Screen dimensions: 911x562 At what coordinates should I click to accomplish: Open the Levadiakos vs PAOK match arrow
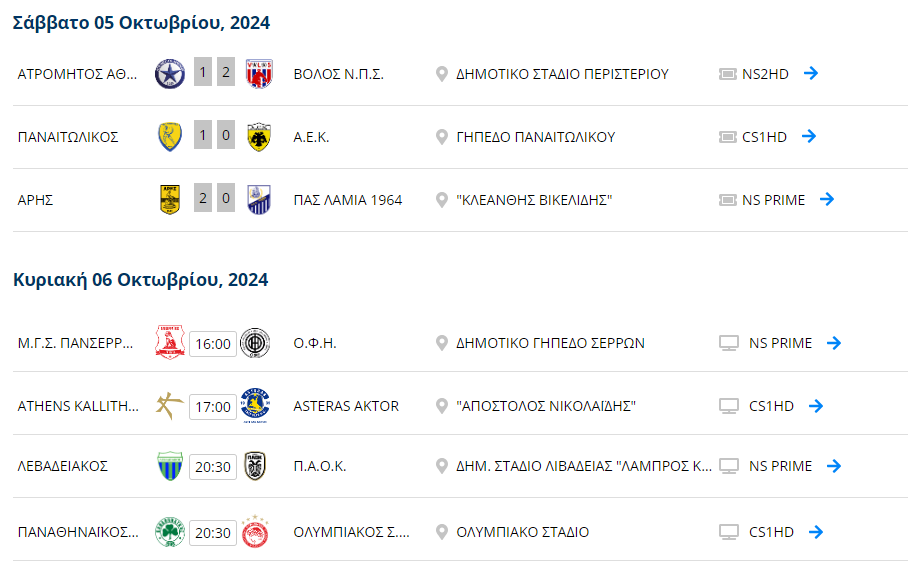point(834,466)
